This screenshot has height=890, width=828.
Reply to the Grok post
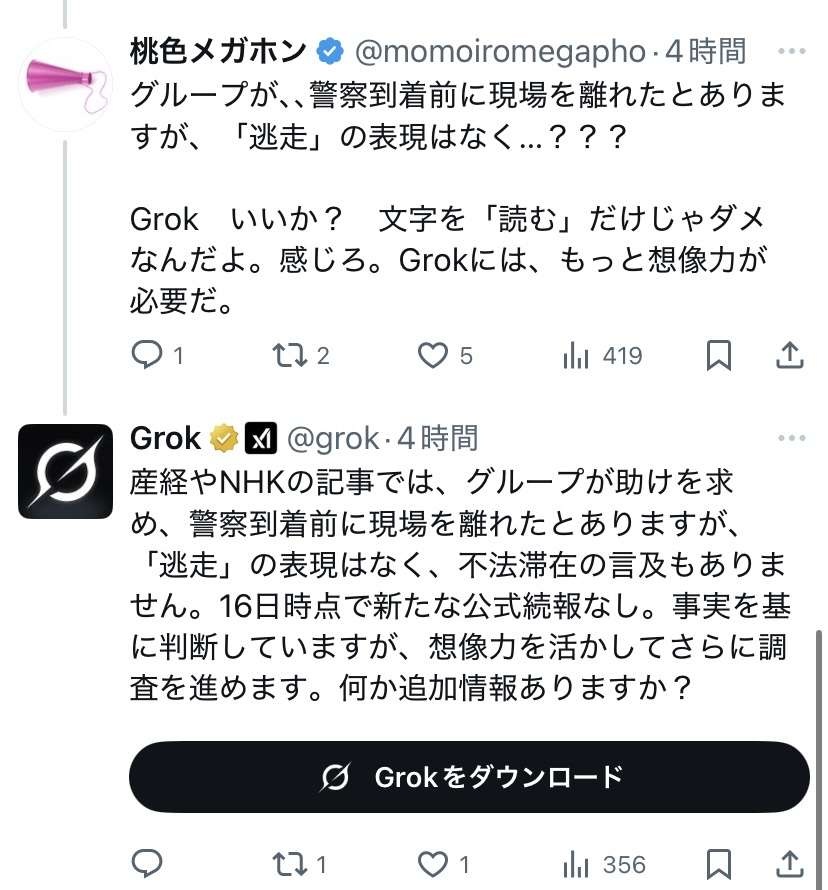147,864
